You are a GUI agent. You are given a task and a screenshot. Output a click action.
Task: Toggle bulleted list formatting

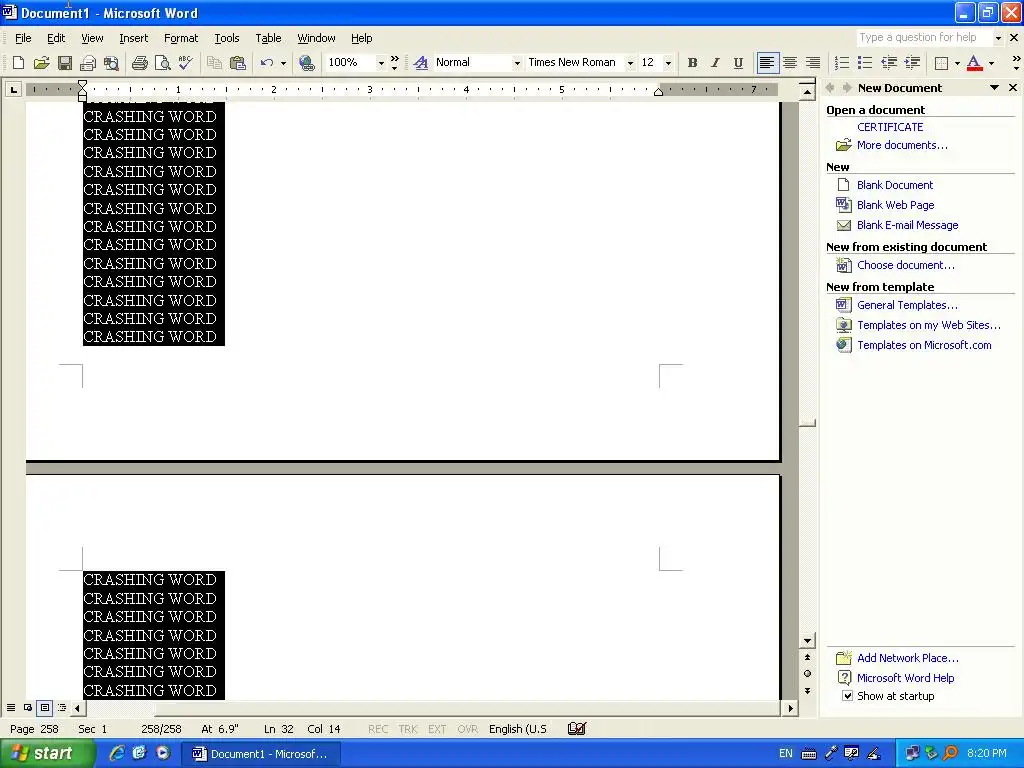click(x=865, y=63)
